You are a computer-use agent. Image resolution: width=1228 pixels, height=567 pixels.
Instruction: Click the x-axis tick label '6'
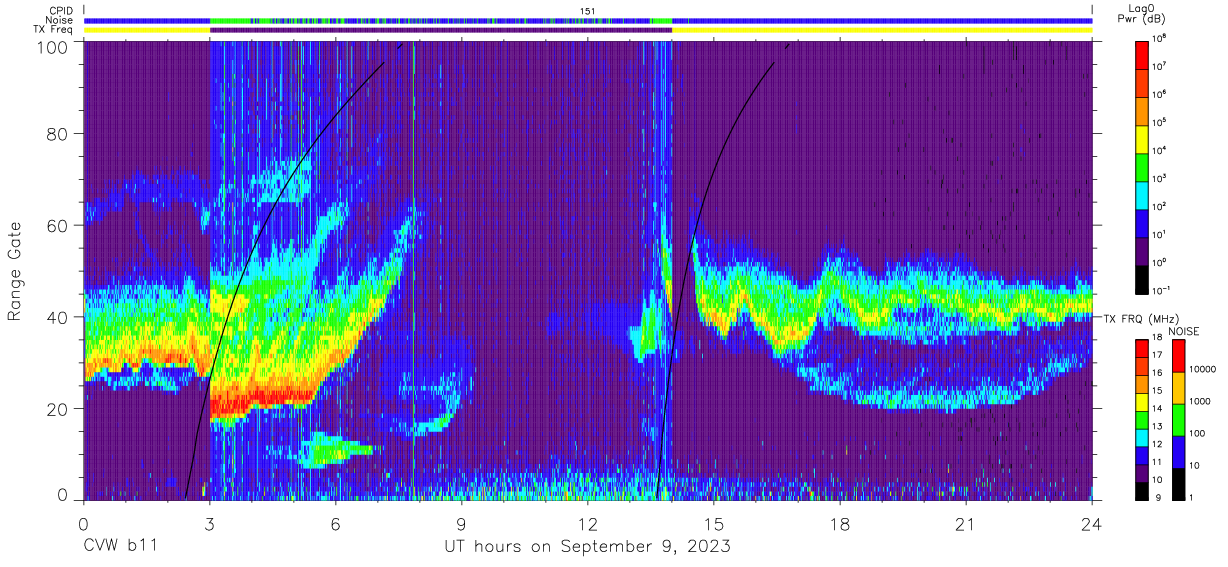(x=335, y=523)
